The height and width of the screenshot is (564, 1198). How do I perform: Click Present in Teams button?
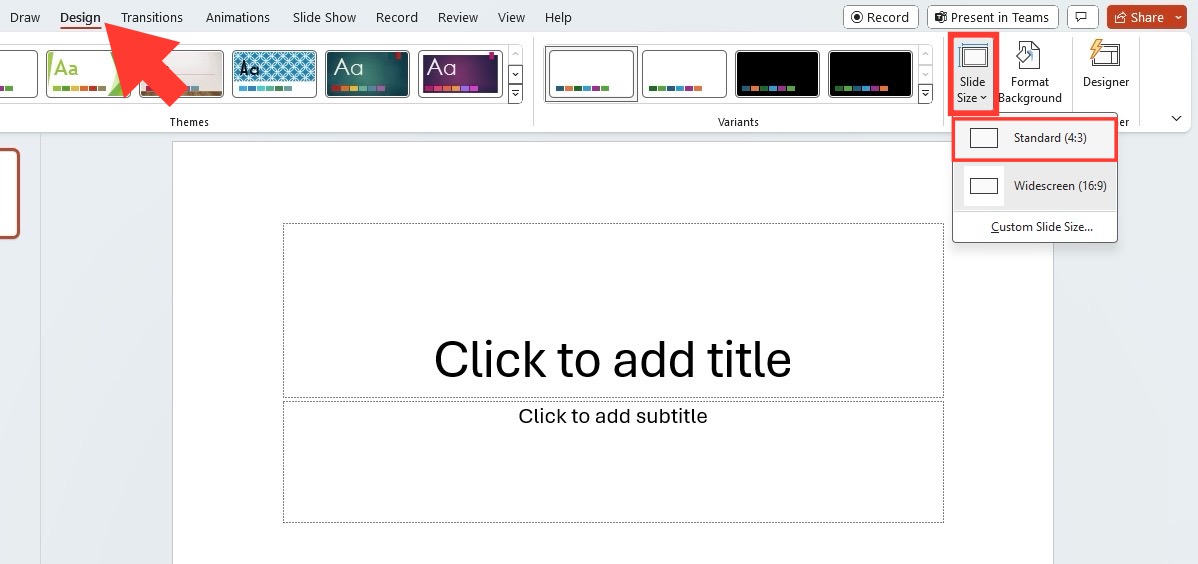coord(992,17)
